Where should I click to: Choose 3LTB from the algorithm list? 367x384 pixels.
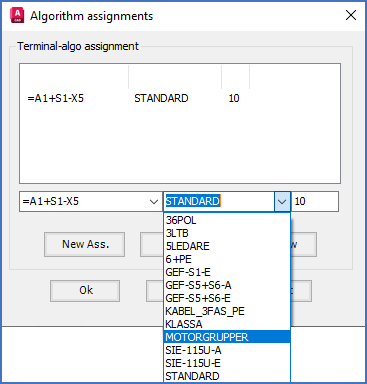pyautogui.click(x=227, y=233)
